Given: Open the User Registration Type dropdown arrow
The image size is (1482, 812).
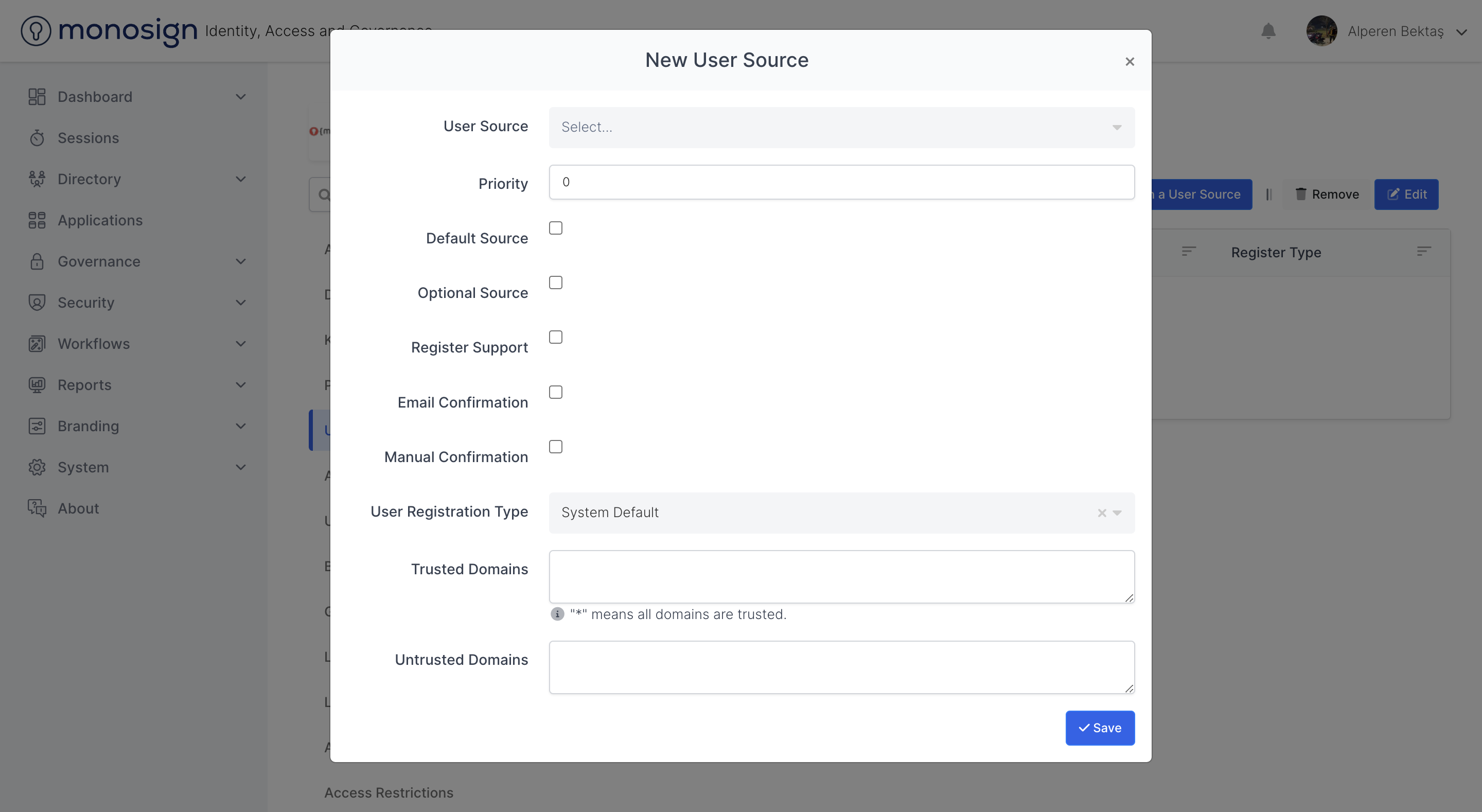Looking at the screenshot, I should click(x=1117, y=513).
